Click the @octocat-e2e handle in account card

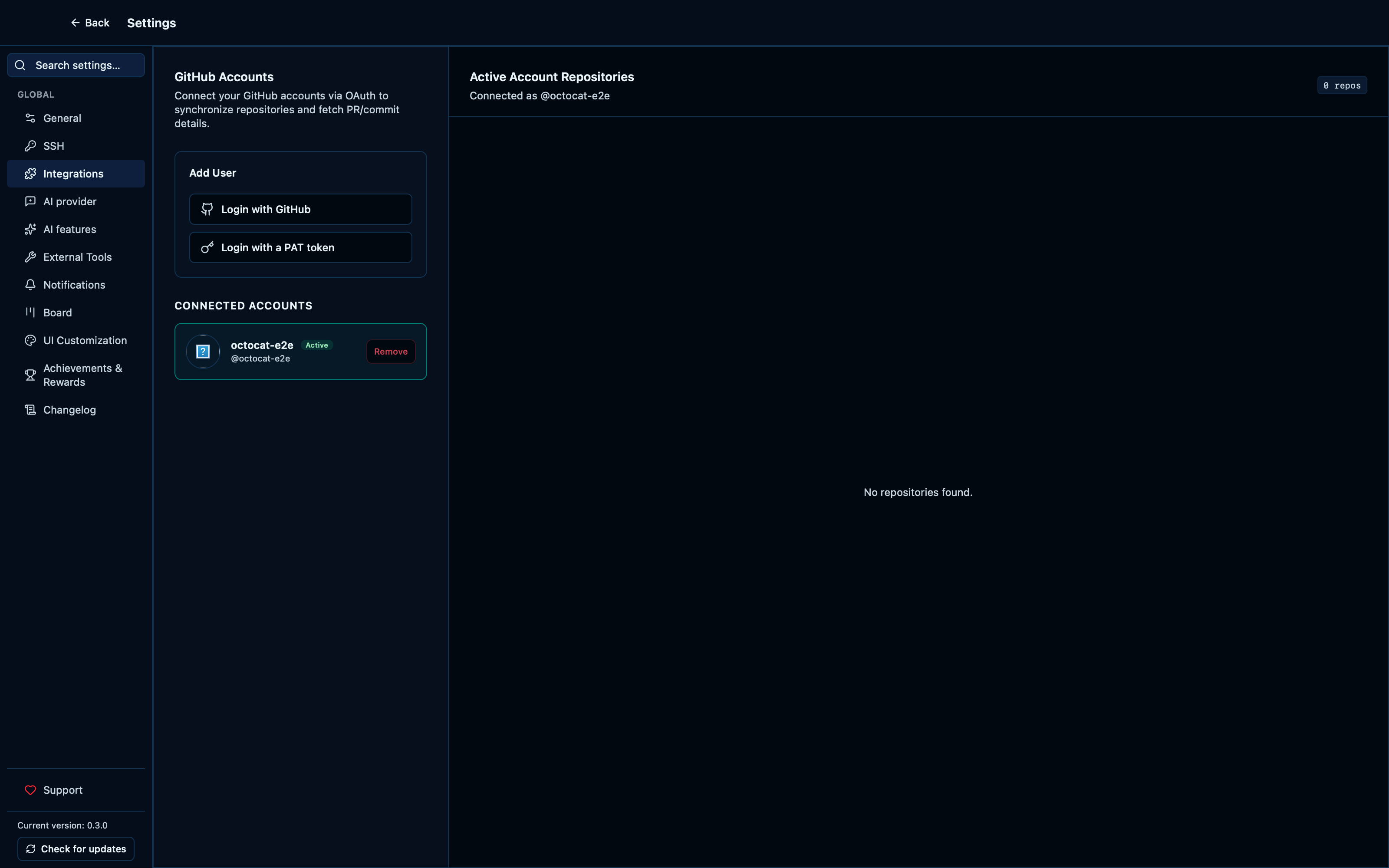pyautogui.click(x=260, y=358)
